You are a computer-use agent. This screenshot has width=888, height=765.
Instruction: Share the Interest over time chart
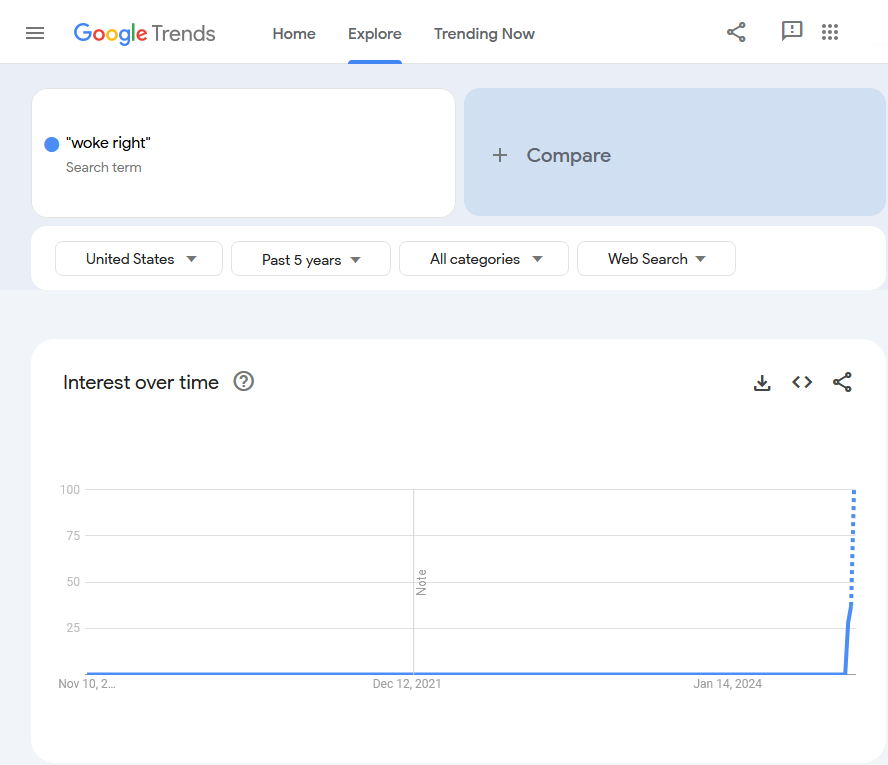click(x=842, y=382)
